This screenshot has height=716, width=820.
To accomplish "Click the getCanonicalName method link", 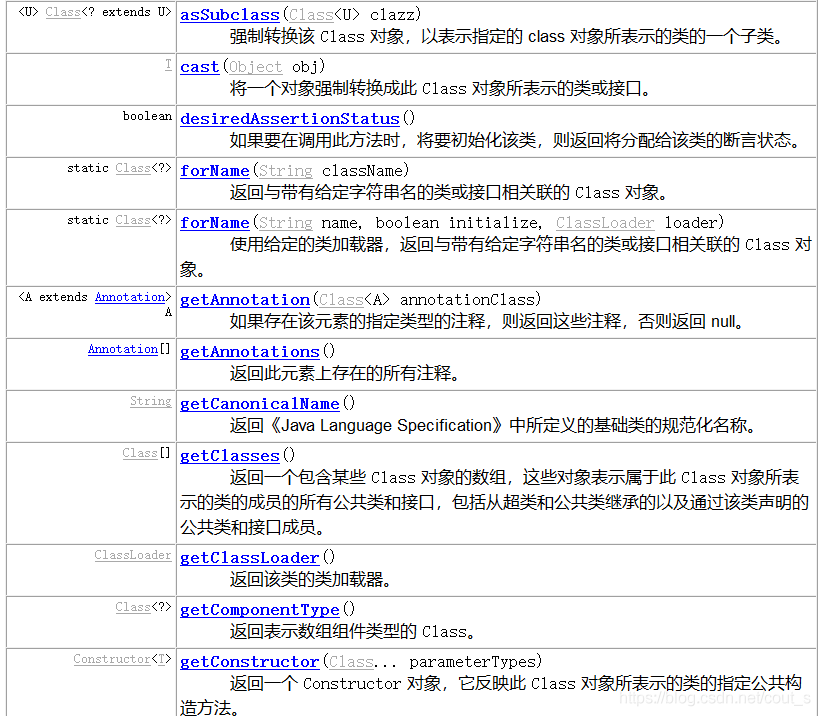I will 259,403.
